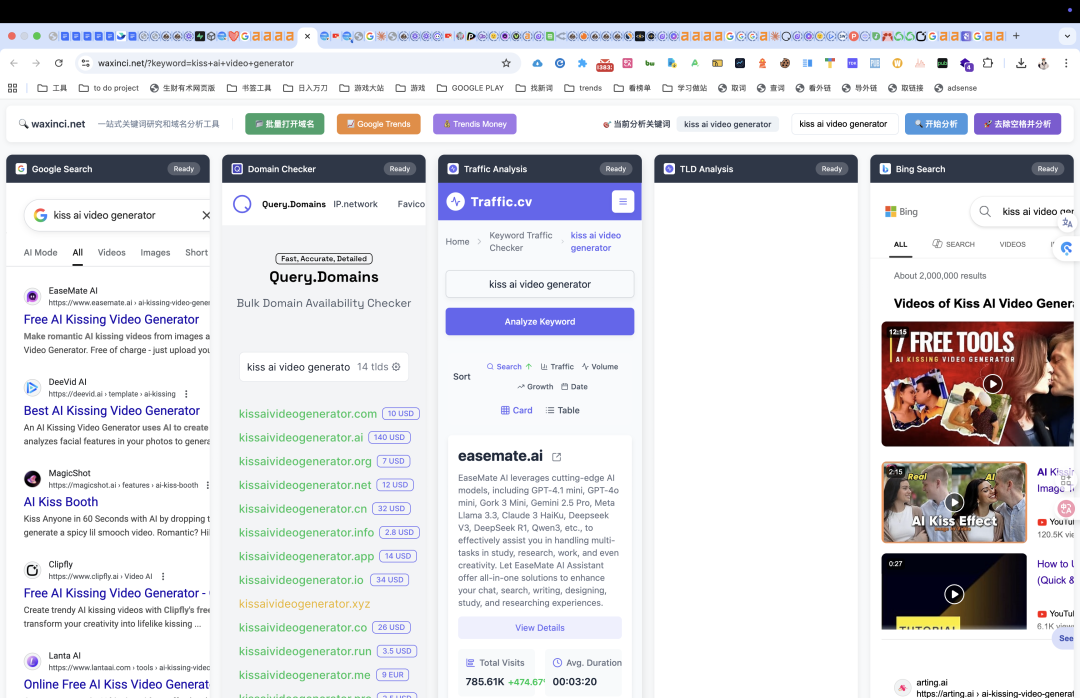Select Google AI Mode tab

pos(41,252)
